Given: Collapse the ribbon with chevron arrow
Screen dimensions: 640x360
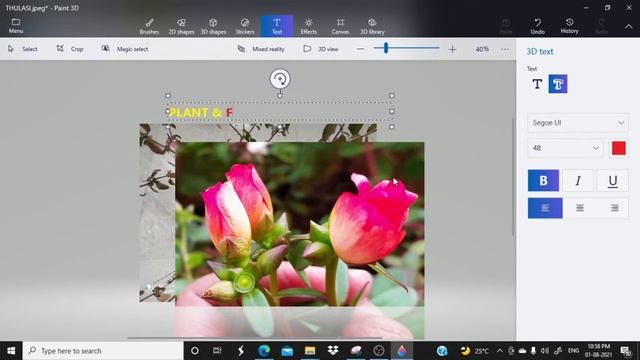Looking at the screenshot, I should (x=628, y=26).
